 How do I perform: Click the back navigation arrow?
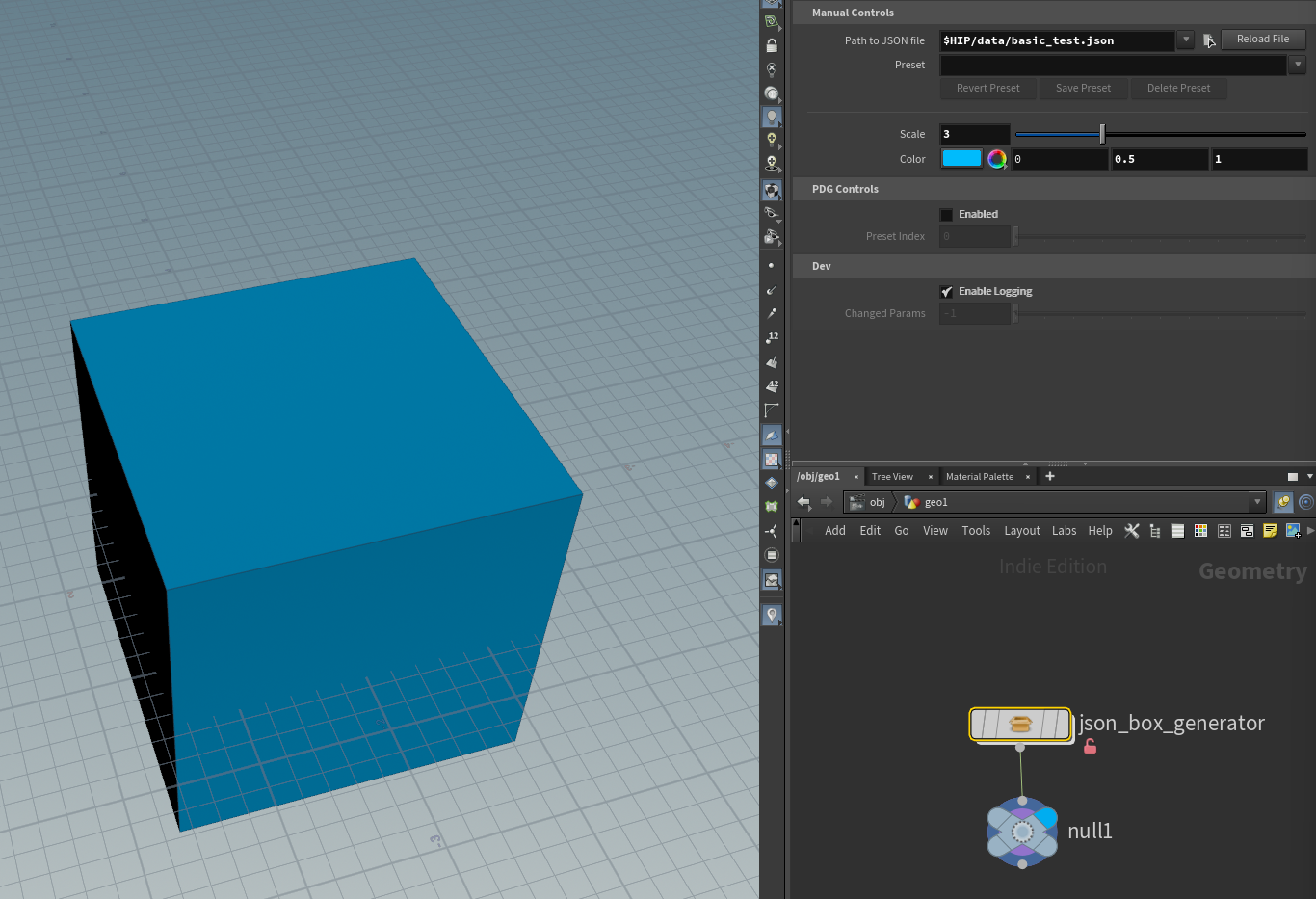[x=803, y=502]
